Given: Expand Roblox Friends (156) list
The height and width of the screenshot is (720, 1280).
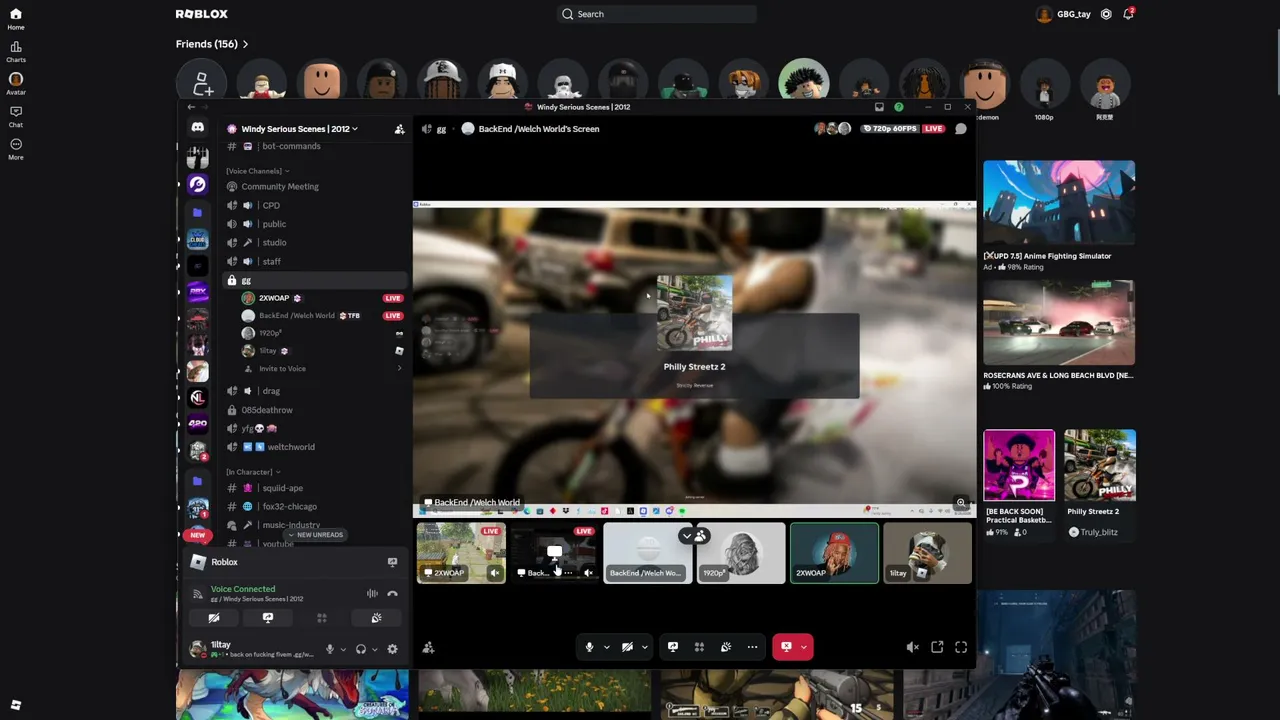Looking at the screenshot, I should coord(212,44).
